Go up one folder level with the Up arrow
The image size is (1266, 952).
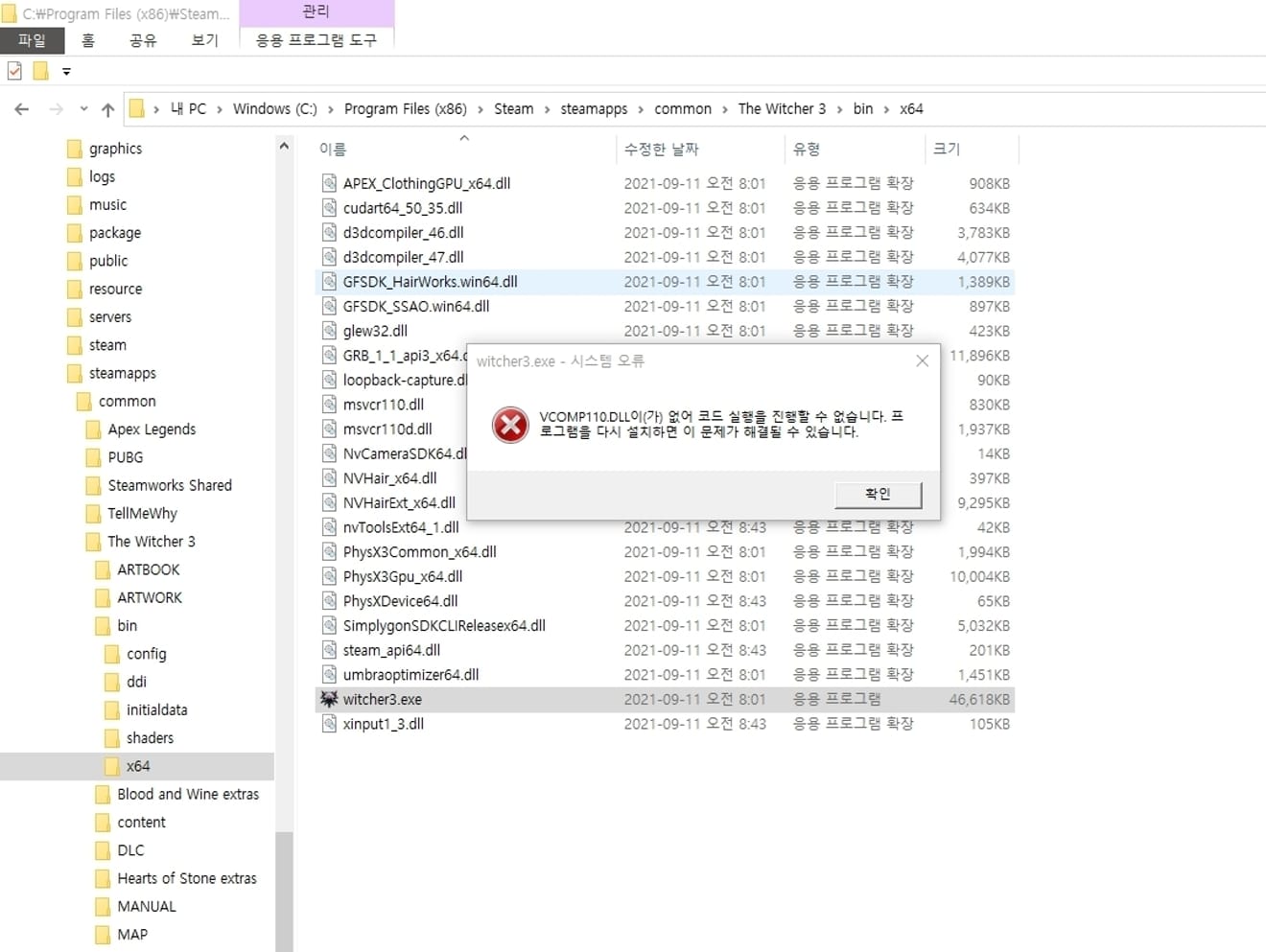tap(107, 109)
